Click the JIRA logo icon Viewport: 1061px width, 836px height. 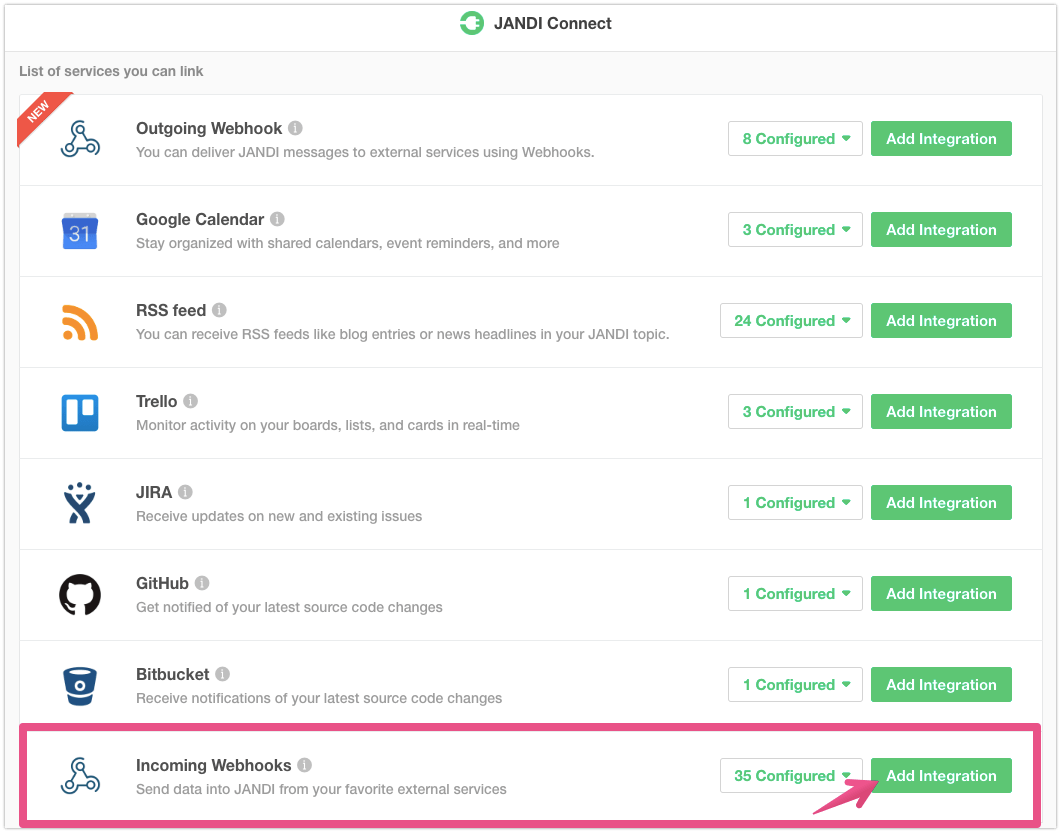pos(80,504)
